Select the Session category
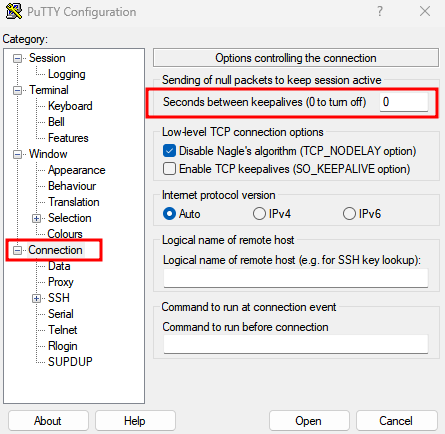Image resolution: width=445 pixels, height=434 pixels. tap(47, 58)
